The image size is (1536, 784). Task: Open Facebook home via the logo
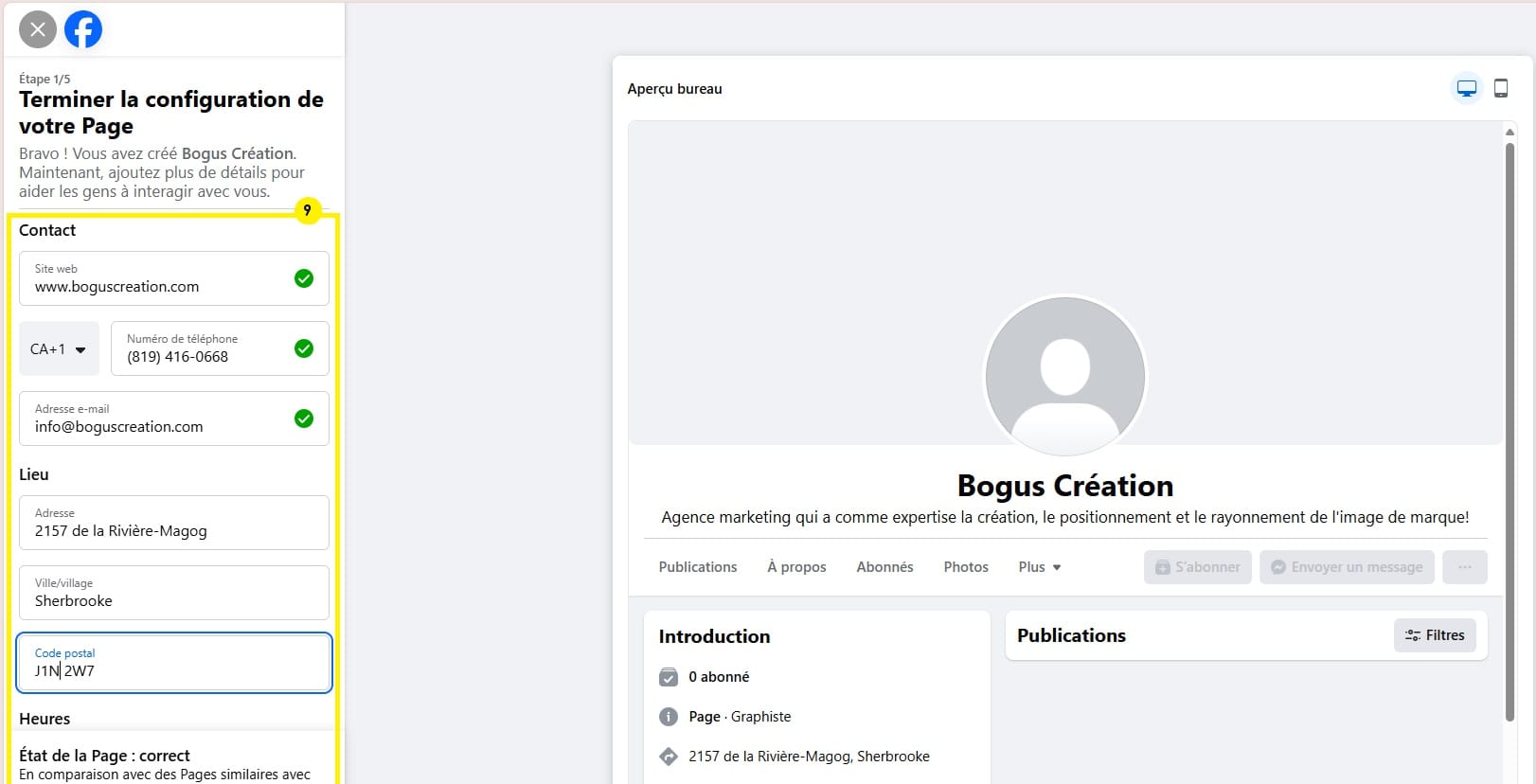(83, 29)
